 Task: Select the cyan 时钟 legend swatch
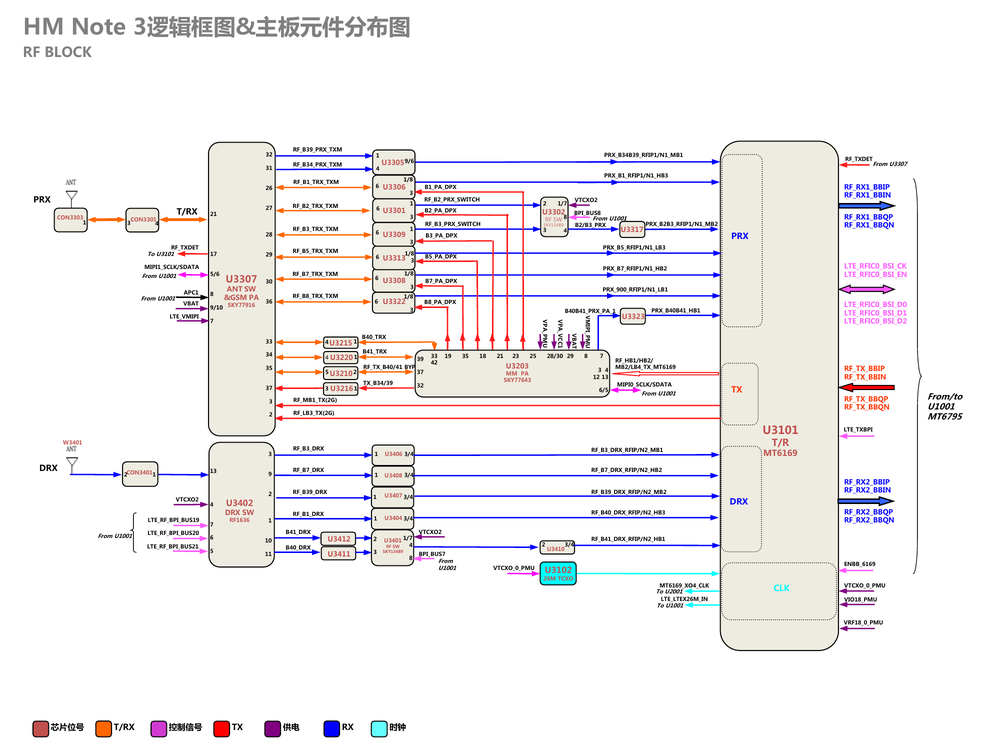(x=379, y=728)
